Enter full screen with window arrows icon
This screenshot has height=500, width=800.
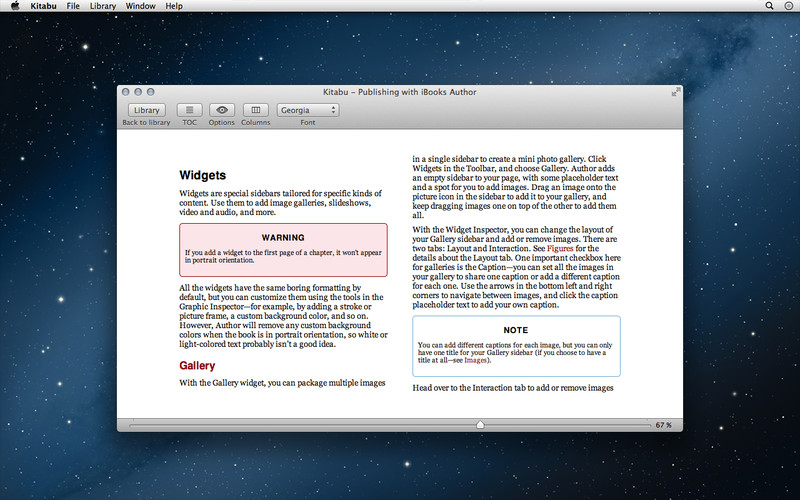click(676, 92)
